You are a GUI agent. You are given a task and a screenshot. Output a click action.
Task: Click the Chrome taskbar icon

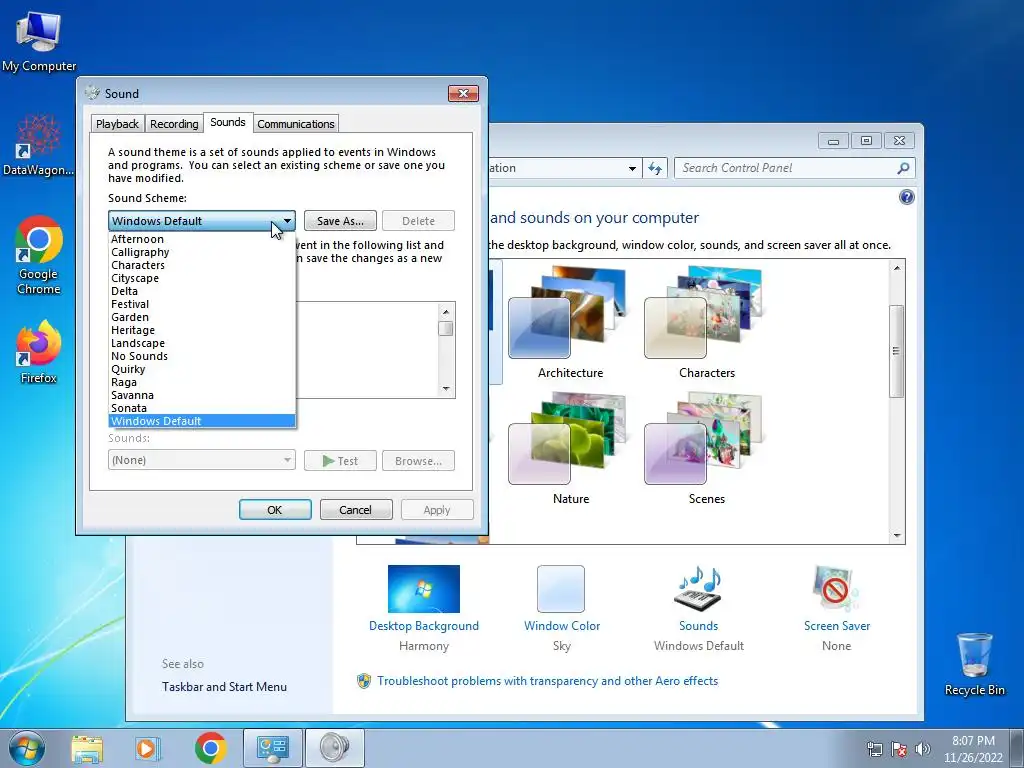coord(210,748)
